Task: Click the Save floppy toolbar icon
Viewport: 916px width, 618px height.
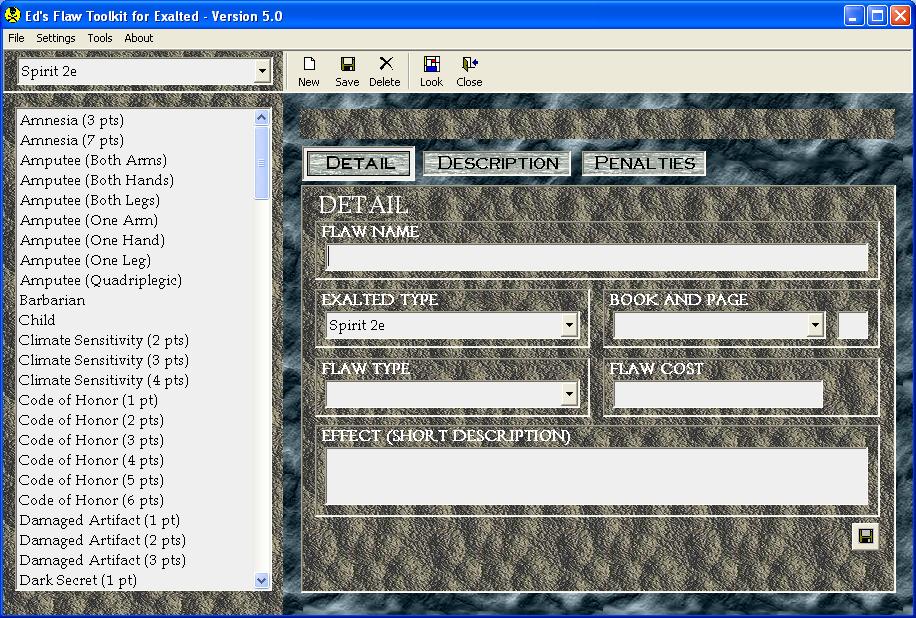Action: (x=347, y=72)
